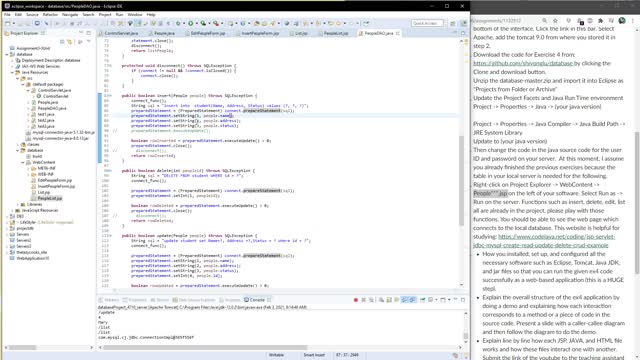Open Console dropdown arrow in Console toolbar
Screen dimensions: 640x360
coord(436,300)
